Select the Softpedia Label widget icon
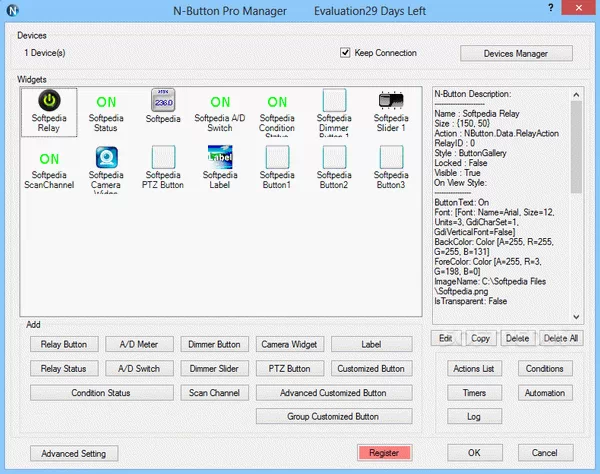The height and width of the screenshot is (474, 600). click(x=220, y=159)
